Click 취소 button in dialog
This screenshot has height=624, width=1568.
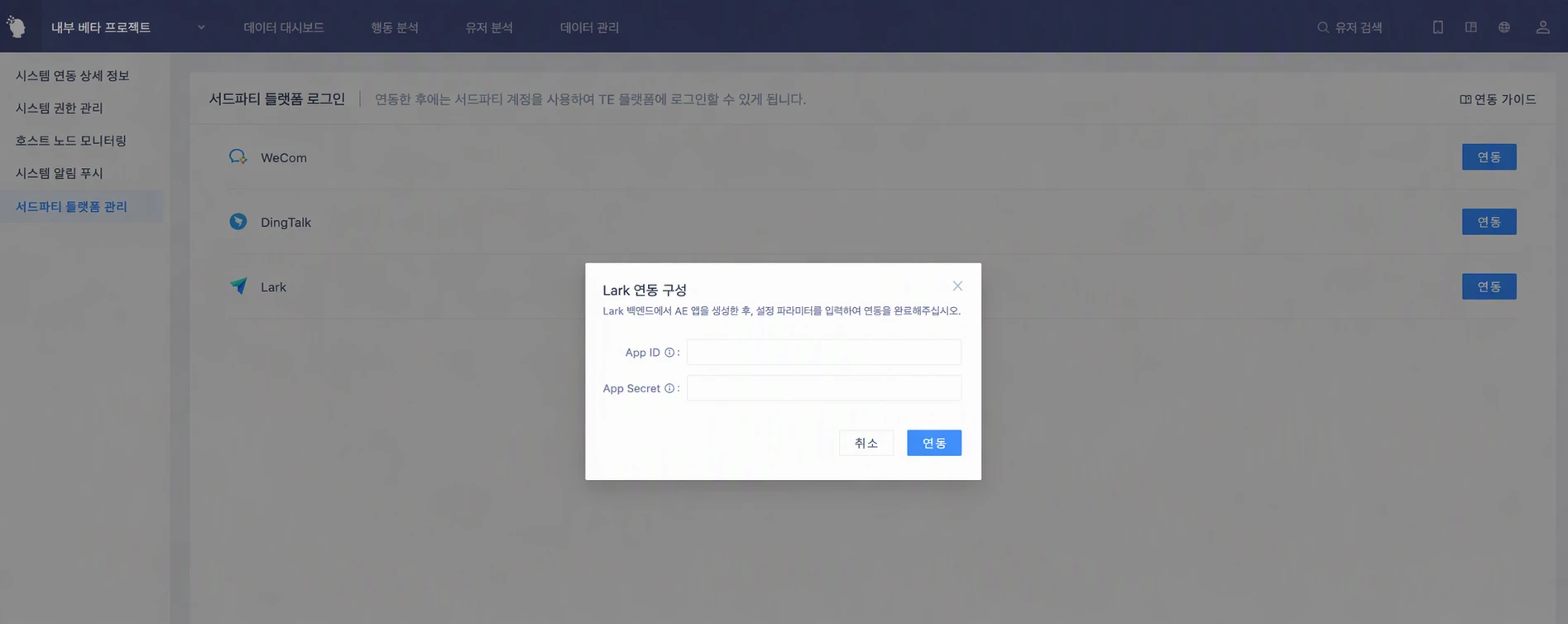click(x=866, y=443)
